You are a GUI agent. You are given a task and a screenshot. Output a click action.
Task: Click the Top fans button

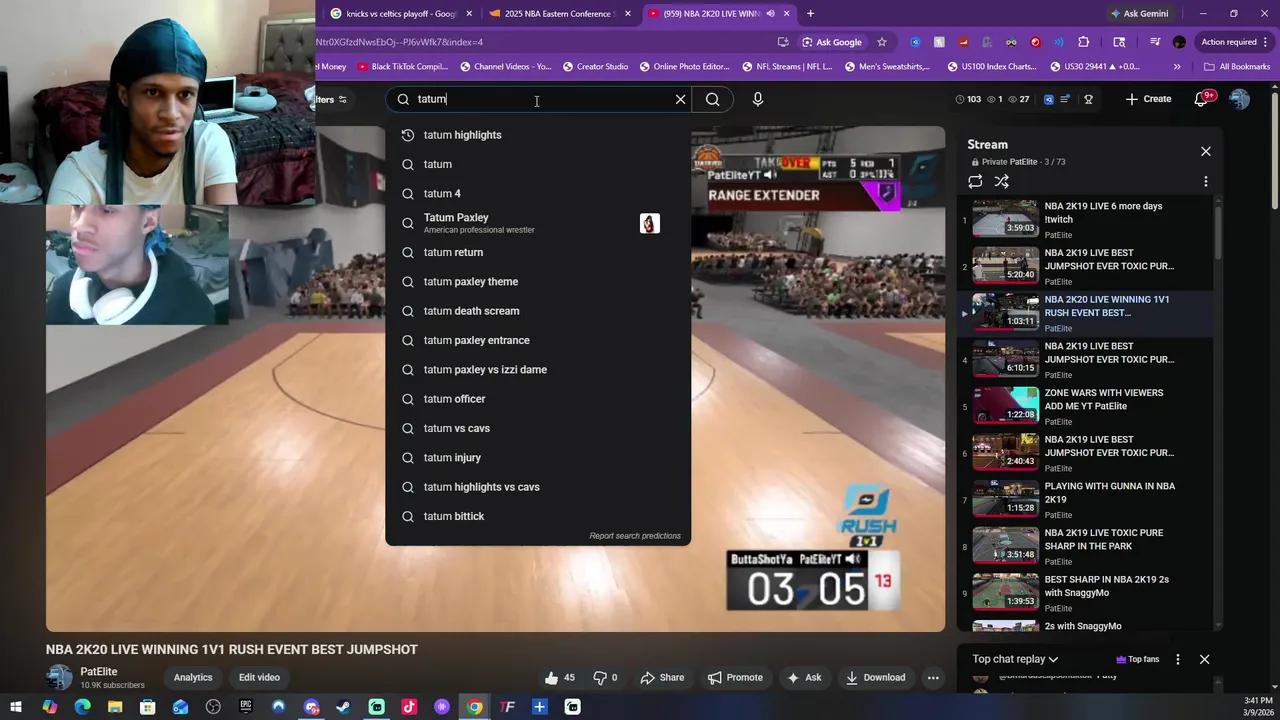click(x=1138, y=659)
